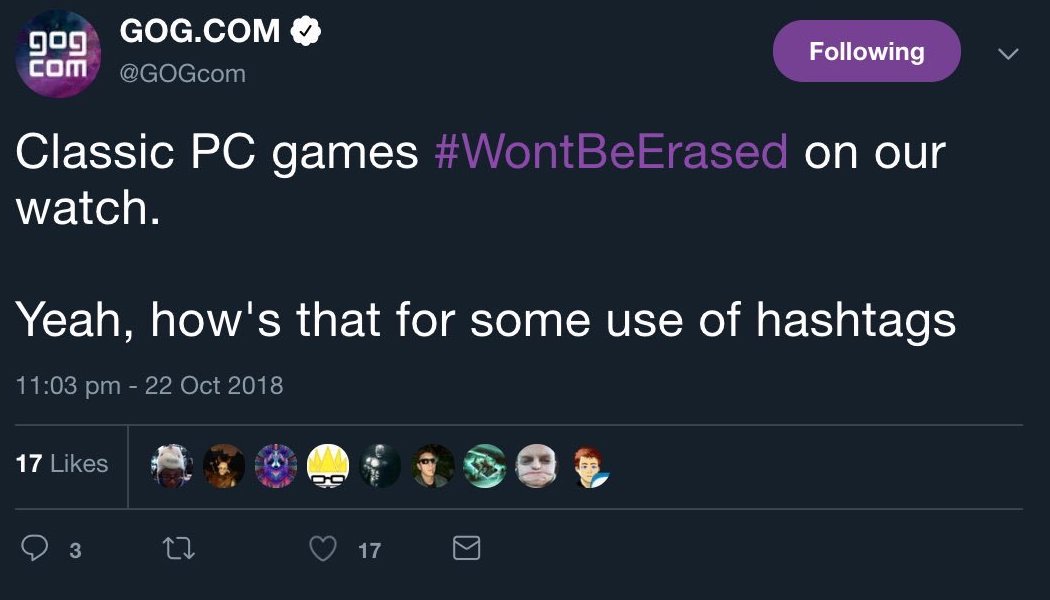Viewport: 1050px width, 600px height.
Task: Open the 11:03 pm - 22 Oct 2018 timestamp
Action: point(150,385)
